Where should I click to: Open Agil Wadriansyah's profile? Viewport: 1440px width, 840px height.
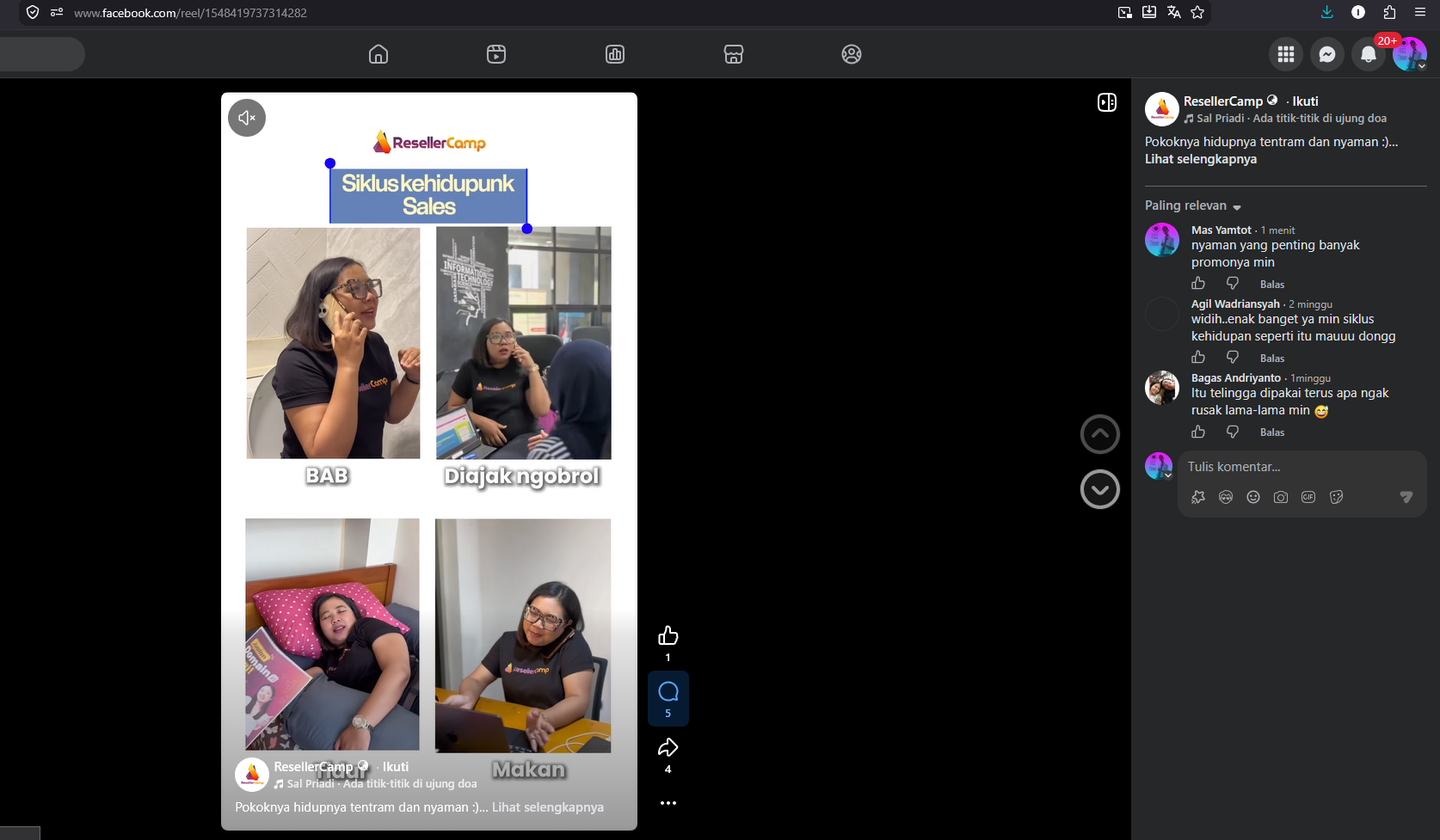[x=1235, y=304]
